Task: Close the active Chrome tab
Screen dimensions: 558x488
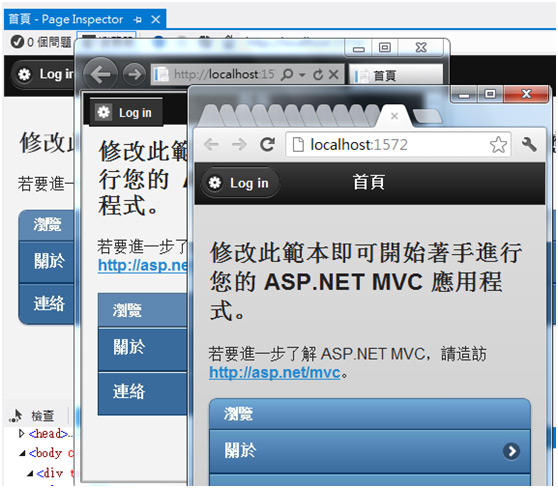Action: coord(394,116)
